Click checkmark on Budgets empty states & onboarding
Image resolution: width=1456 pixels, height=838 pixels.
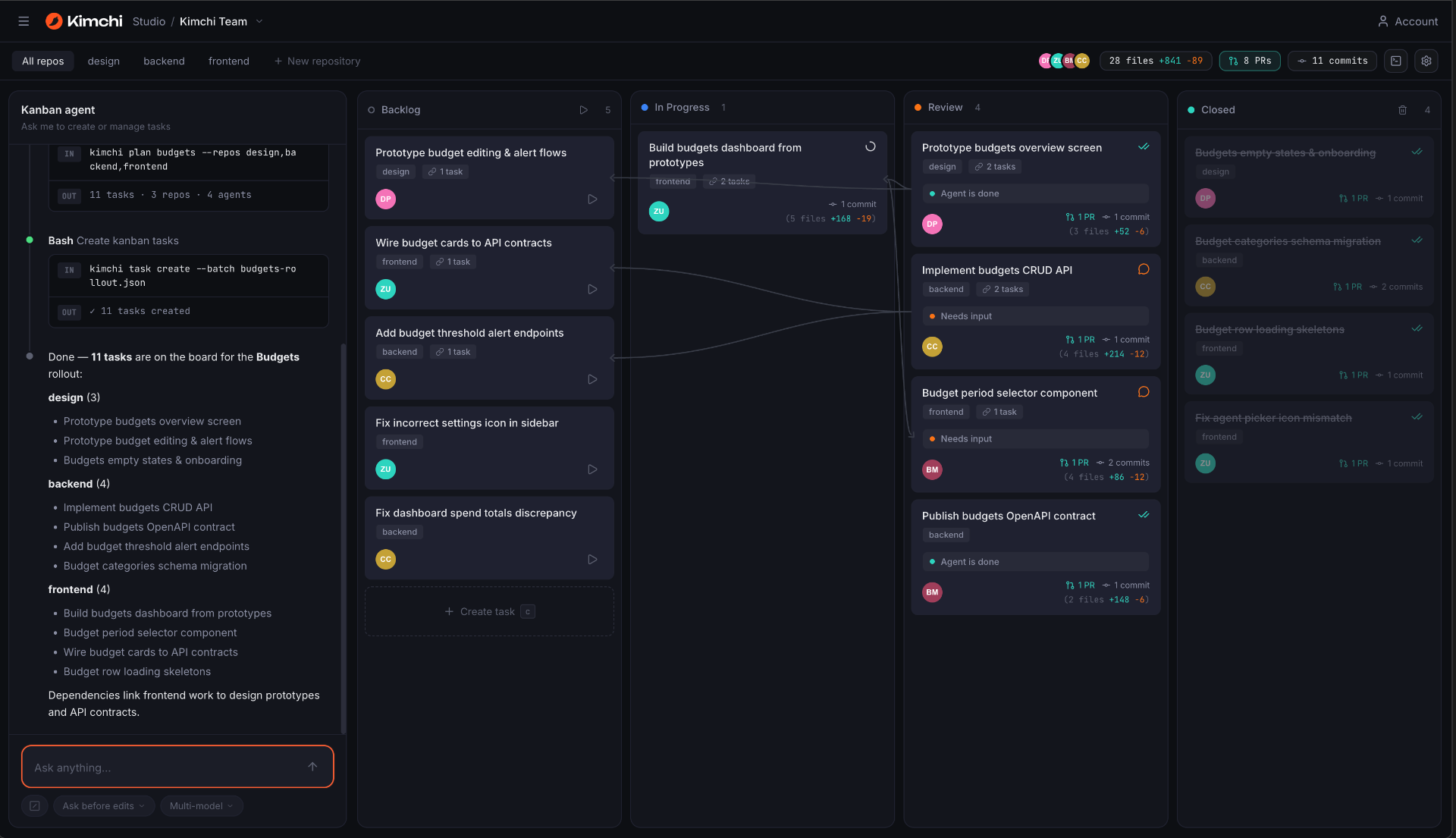click(x=1417, y=152)
